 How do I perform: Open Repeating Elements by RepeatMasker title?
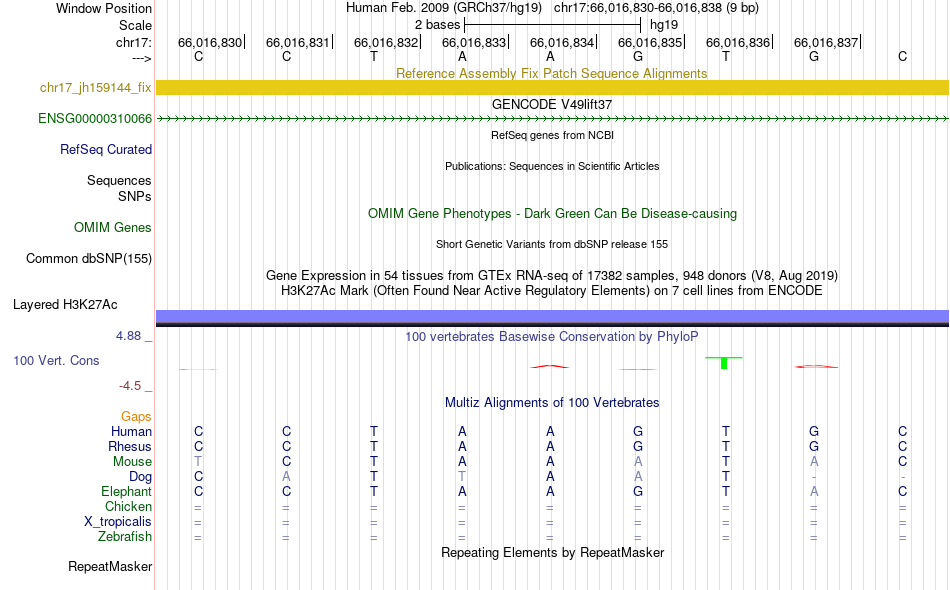click(552, 552)
